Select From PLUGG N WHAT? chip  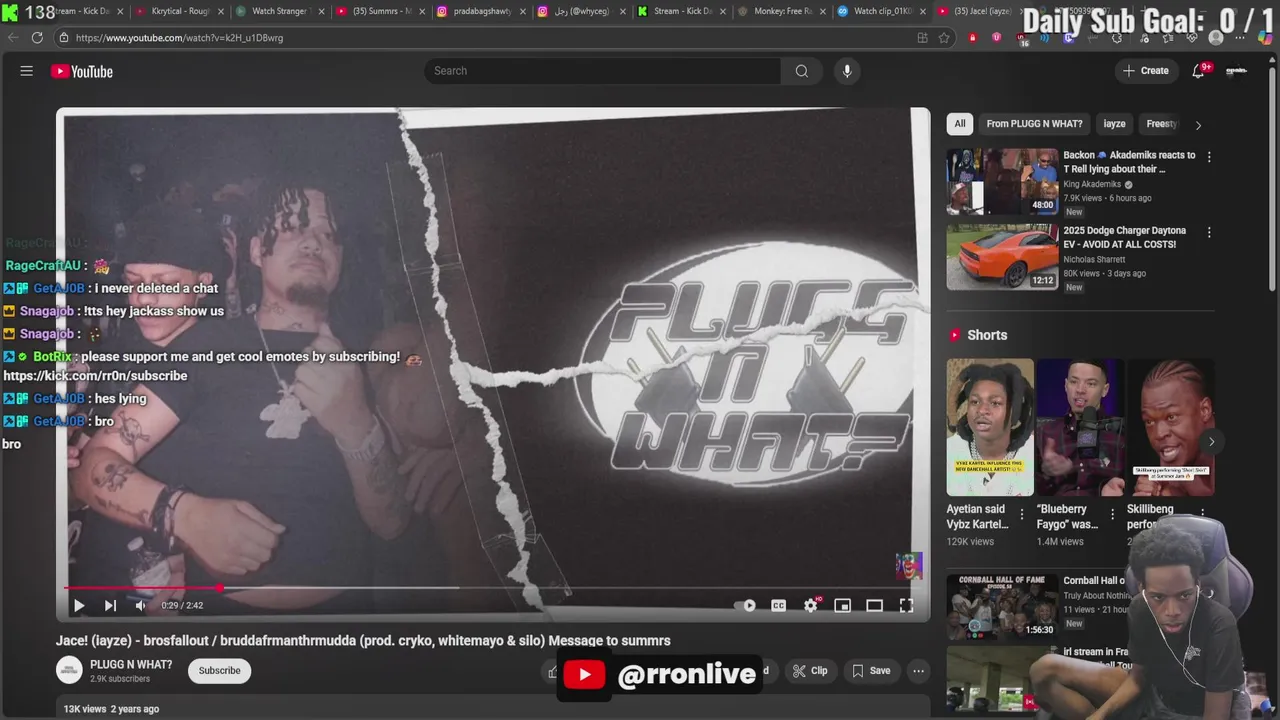[1034, 124]
